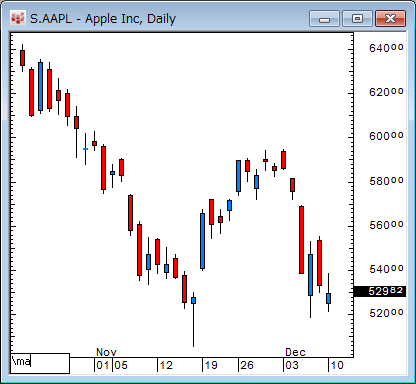Maximize the S.AAPL chart window
416x384 pixels.
click(x=357, y=19)
